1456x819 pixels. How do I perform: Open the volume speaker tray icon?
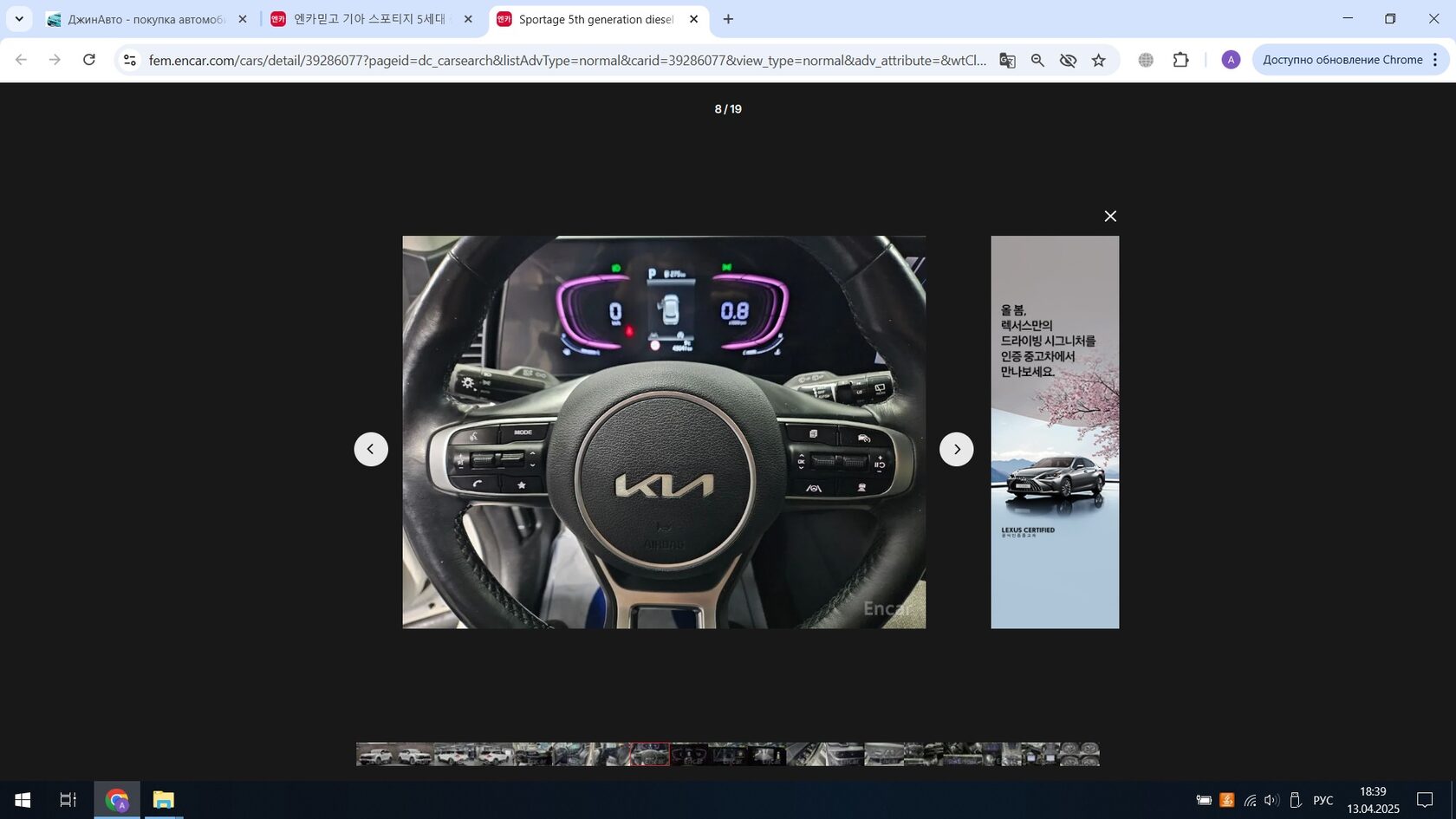pyautogui.click(x=1271, y=800)
